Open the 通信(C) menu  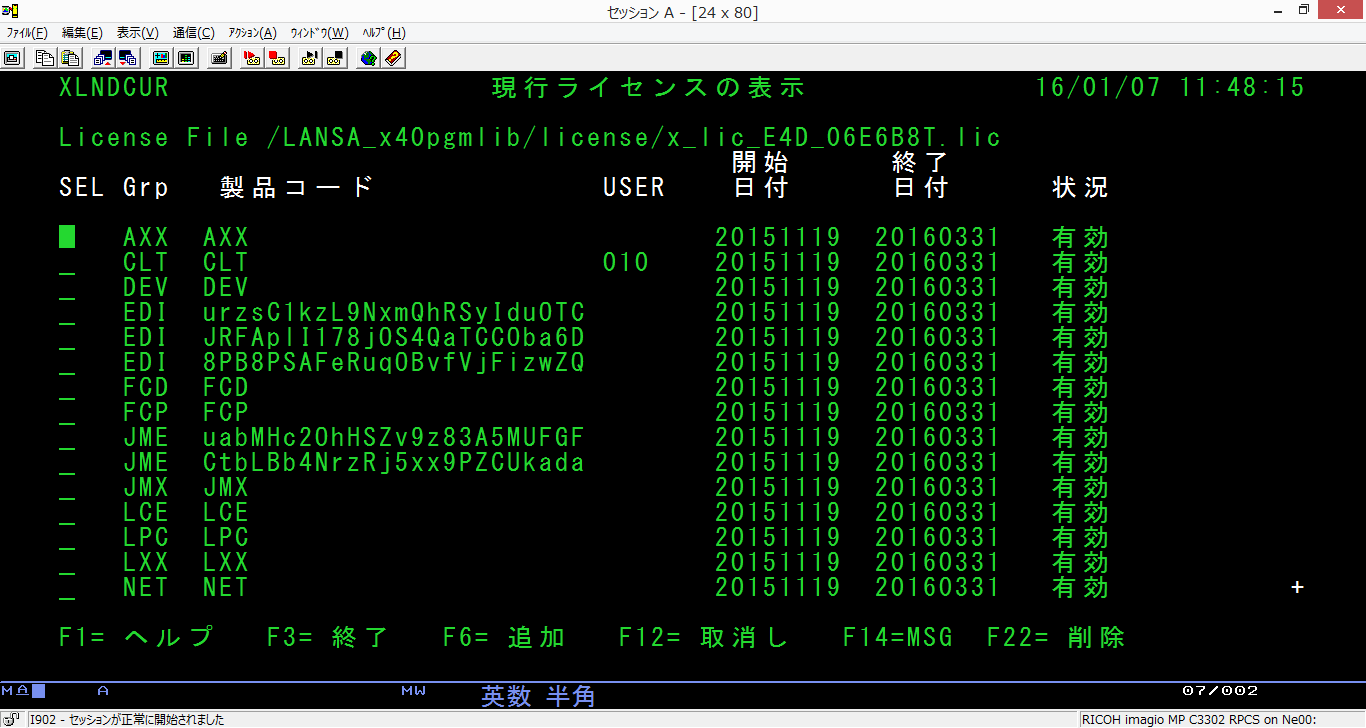[193, 33]
